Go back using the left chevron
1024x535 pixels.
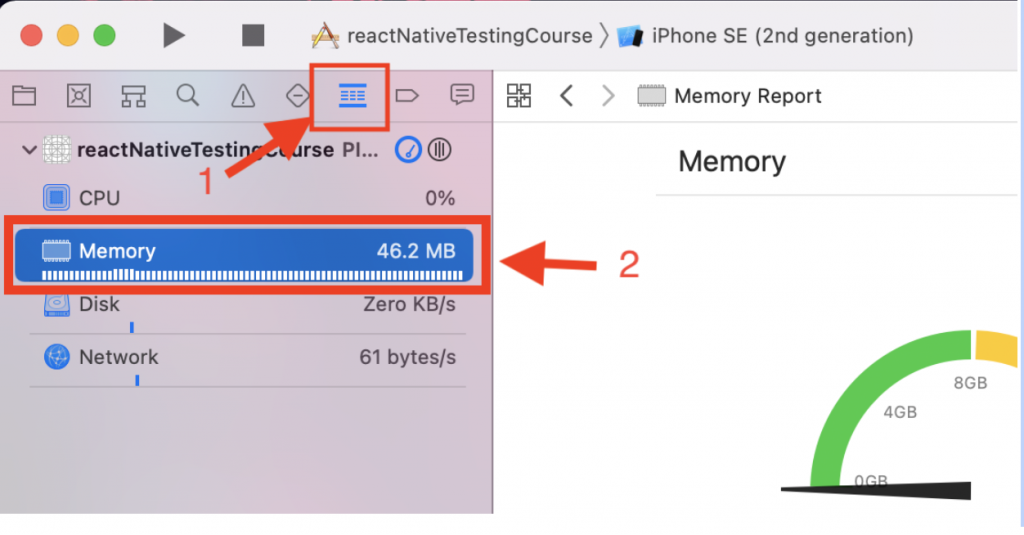click(x=566, y=96)
